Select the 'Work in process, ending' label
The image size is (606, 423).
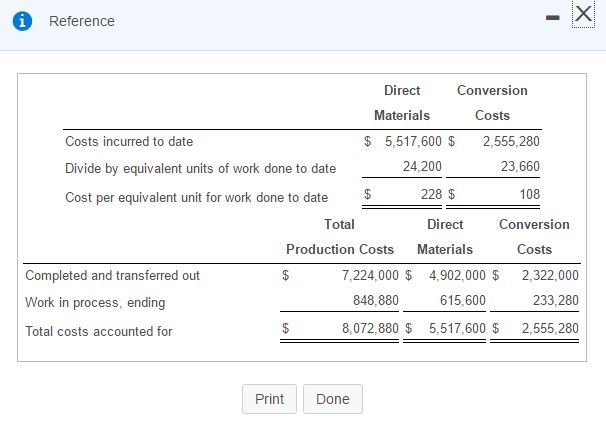coord(95,302)
